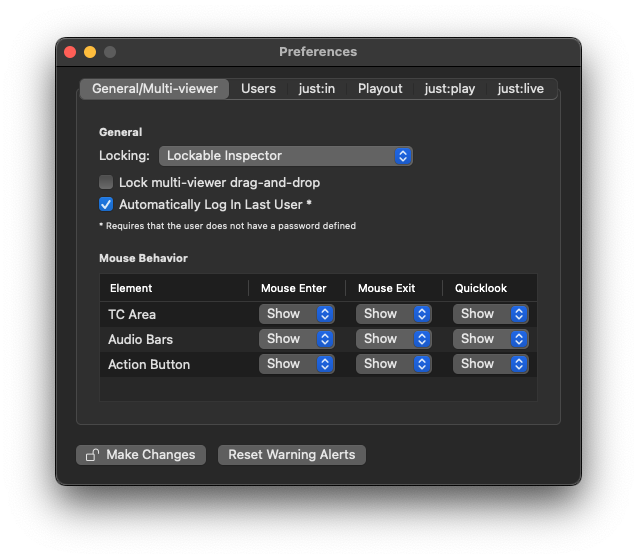Open the Users tab
637x559 pixels.
(258, 89)
